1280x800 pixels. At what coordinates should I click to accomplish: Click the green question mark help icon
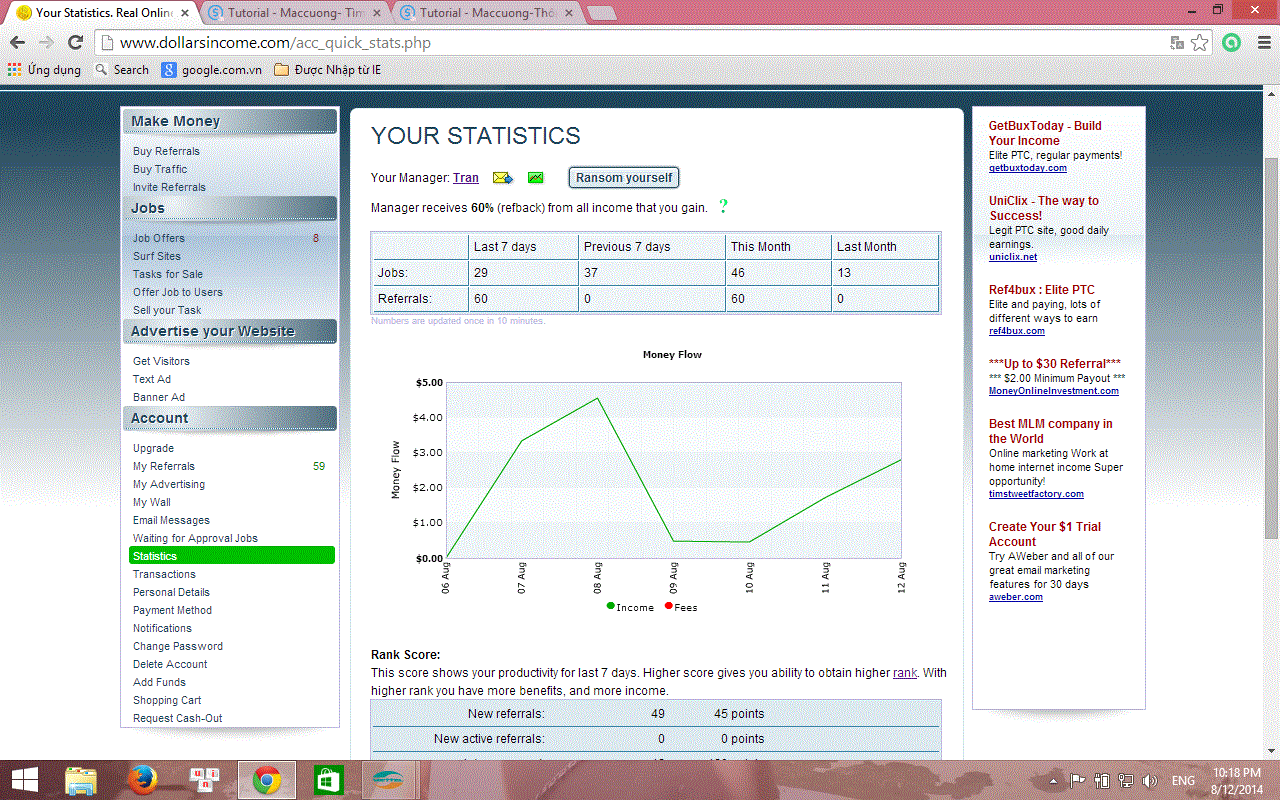(723, 207)
